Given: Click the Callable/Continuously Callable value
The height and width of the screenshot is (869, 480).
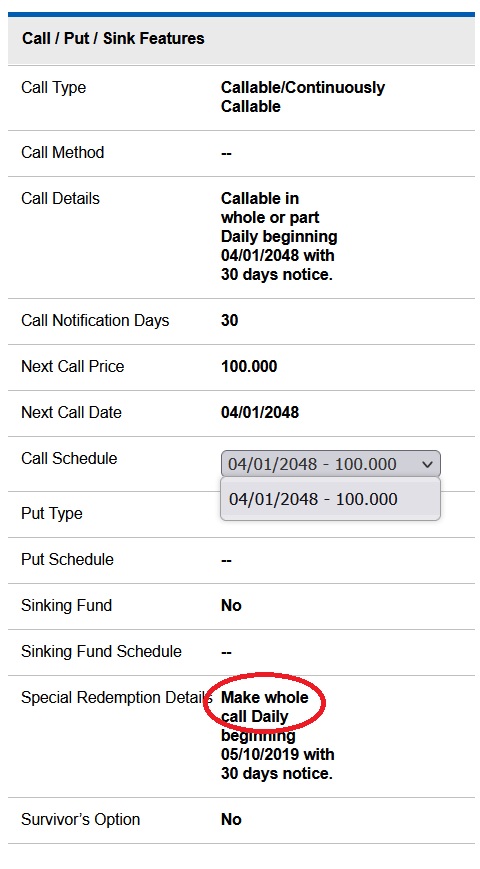Looking at the screenshot, I should [x=303, y=96].
